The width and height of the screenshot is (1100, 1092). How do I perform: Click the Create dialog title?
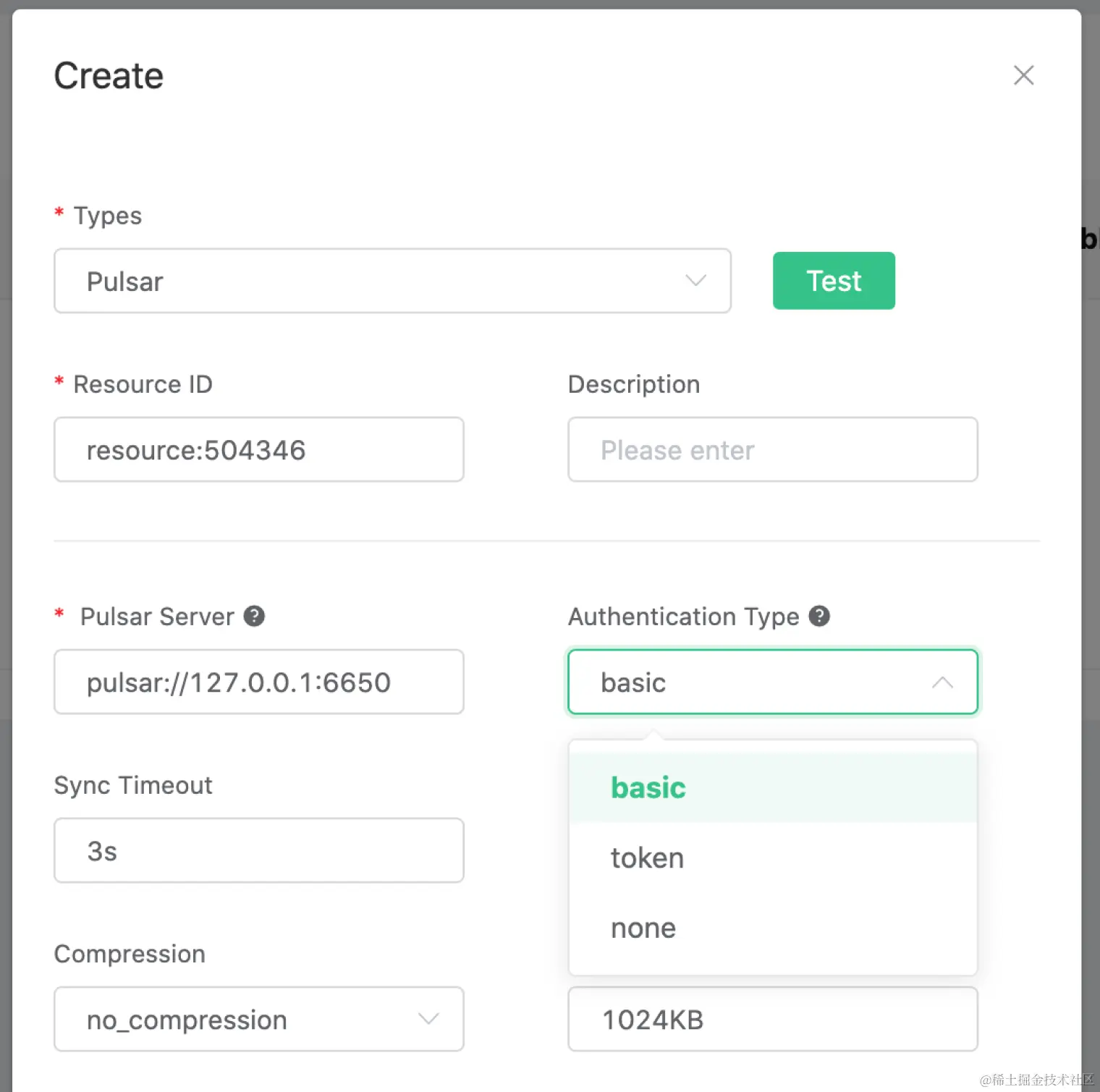(x=109, y=76)
